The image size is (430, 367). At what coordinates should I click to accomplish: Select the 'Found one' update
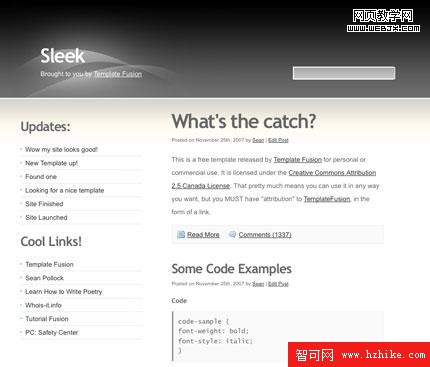pos(41,177)
